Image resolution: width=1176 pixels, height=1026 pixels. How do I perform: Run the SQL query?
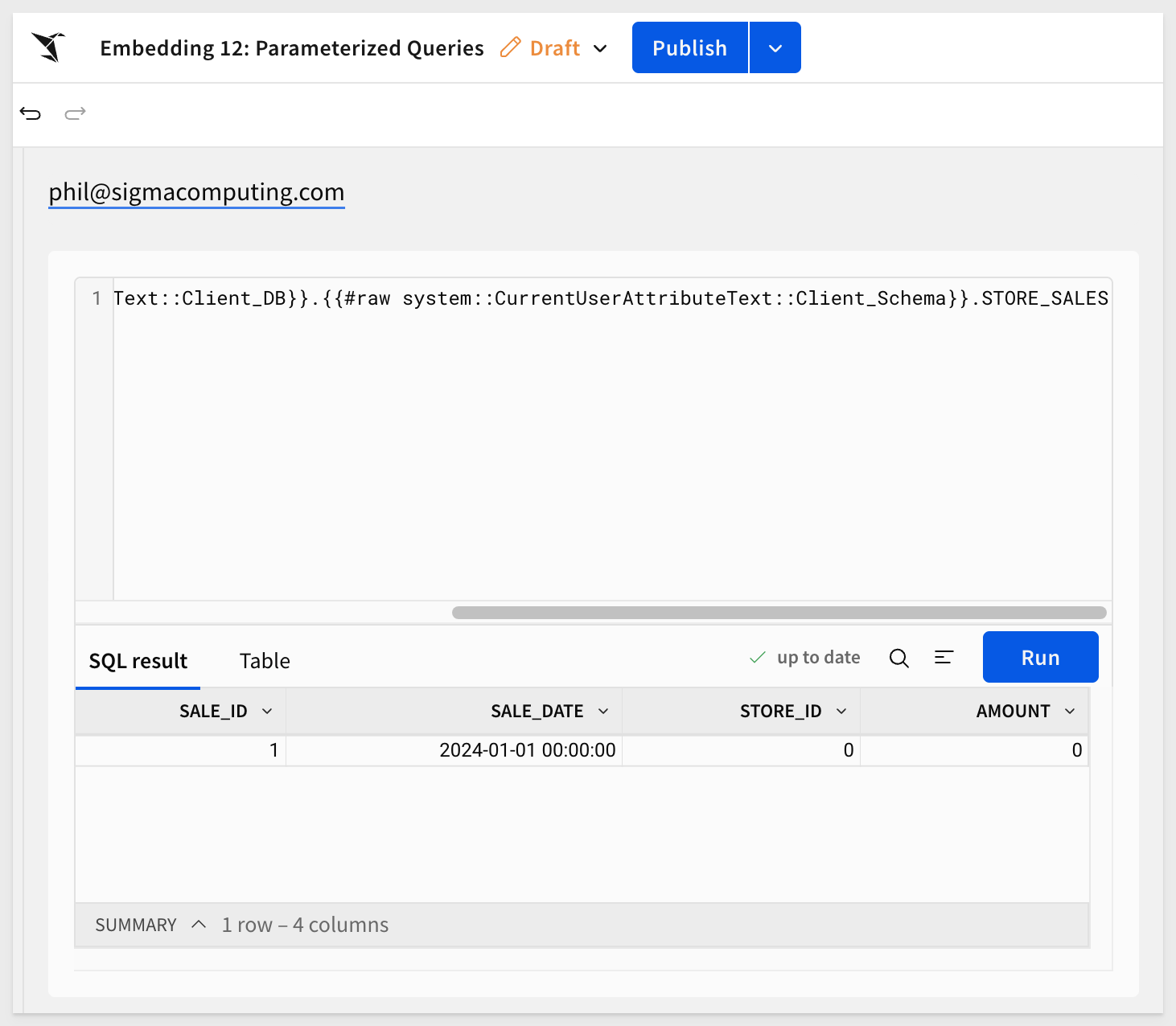click(1040, 658)
